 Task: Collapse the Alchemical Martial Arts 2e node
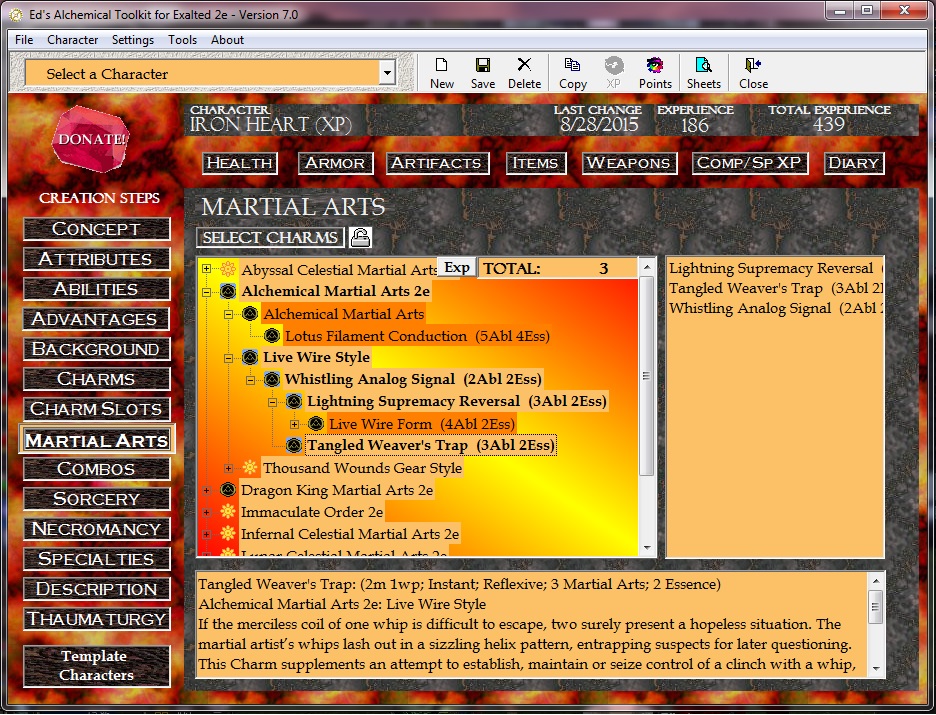207,292
